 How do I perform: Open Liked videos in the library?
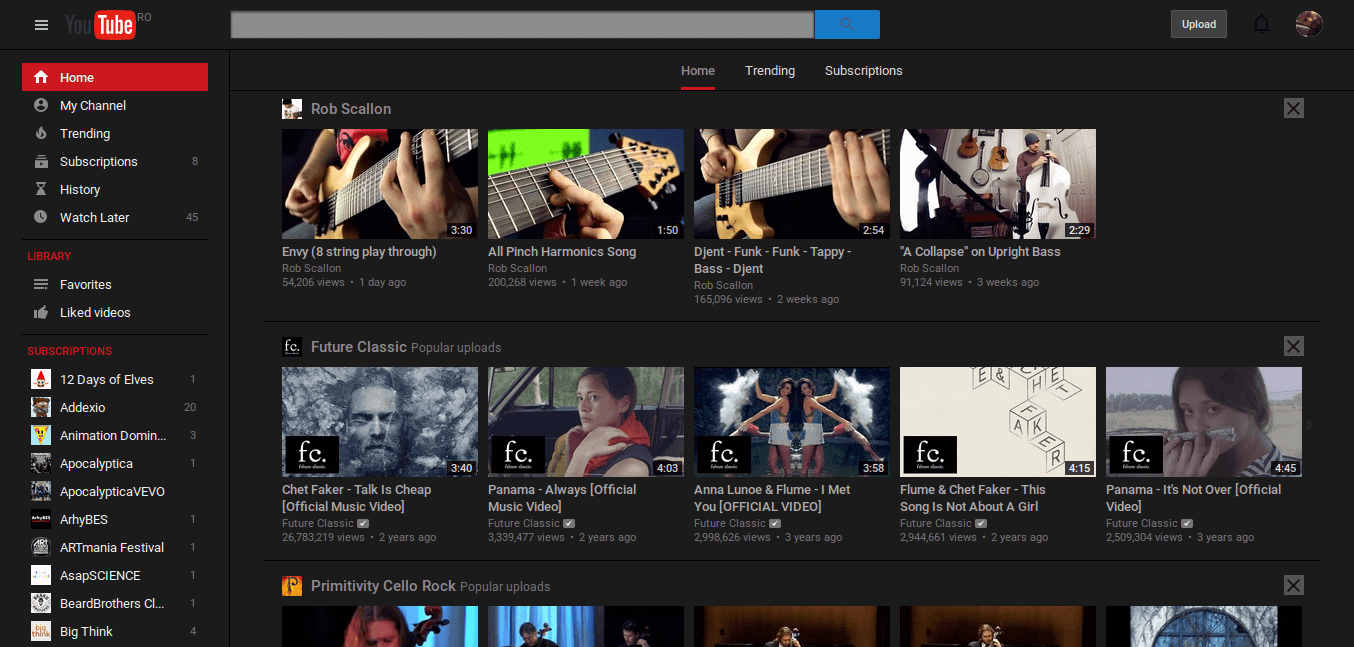point(95,312)
